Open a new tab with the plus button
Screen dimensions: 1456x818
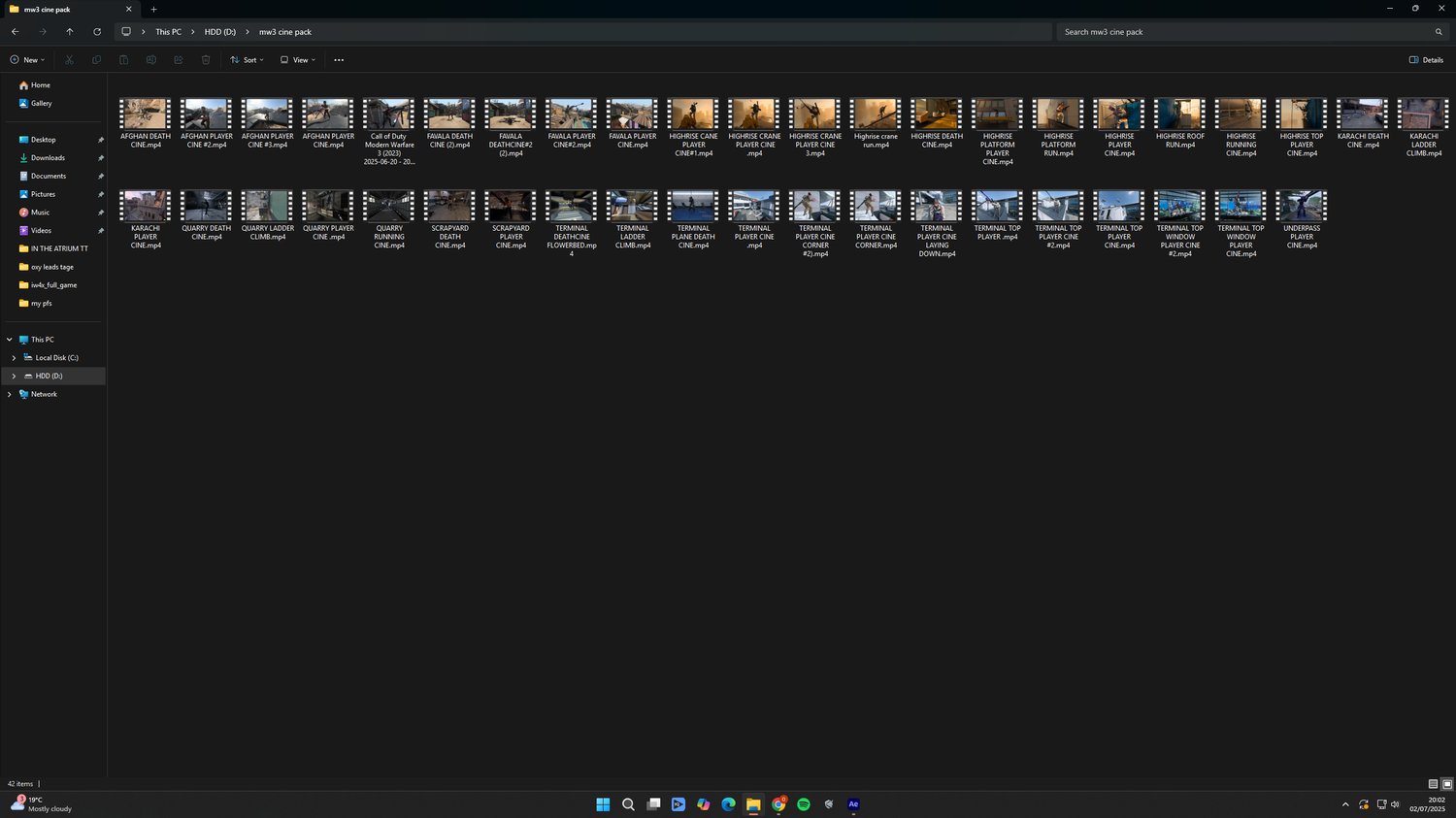coord(153,10)
